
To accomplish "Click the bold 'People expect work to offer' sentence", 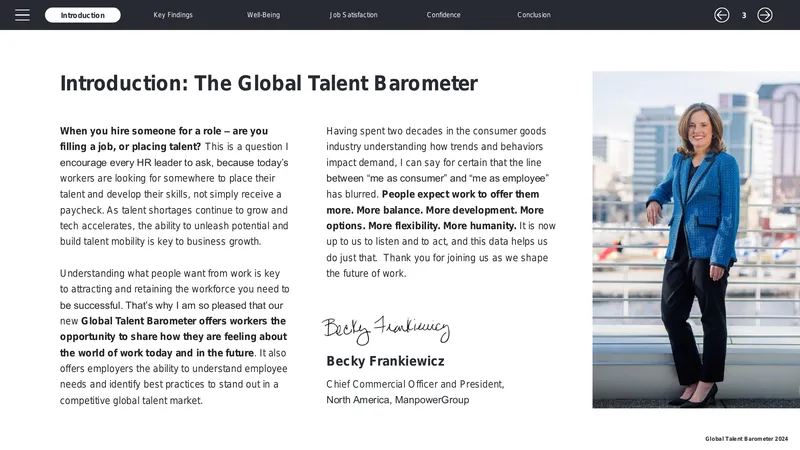I will [x=460, y=194].
